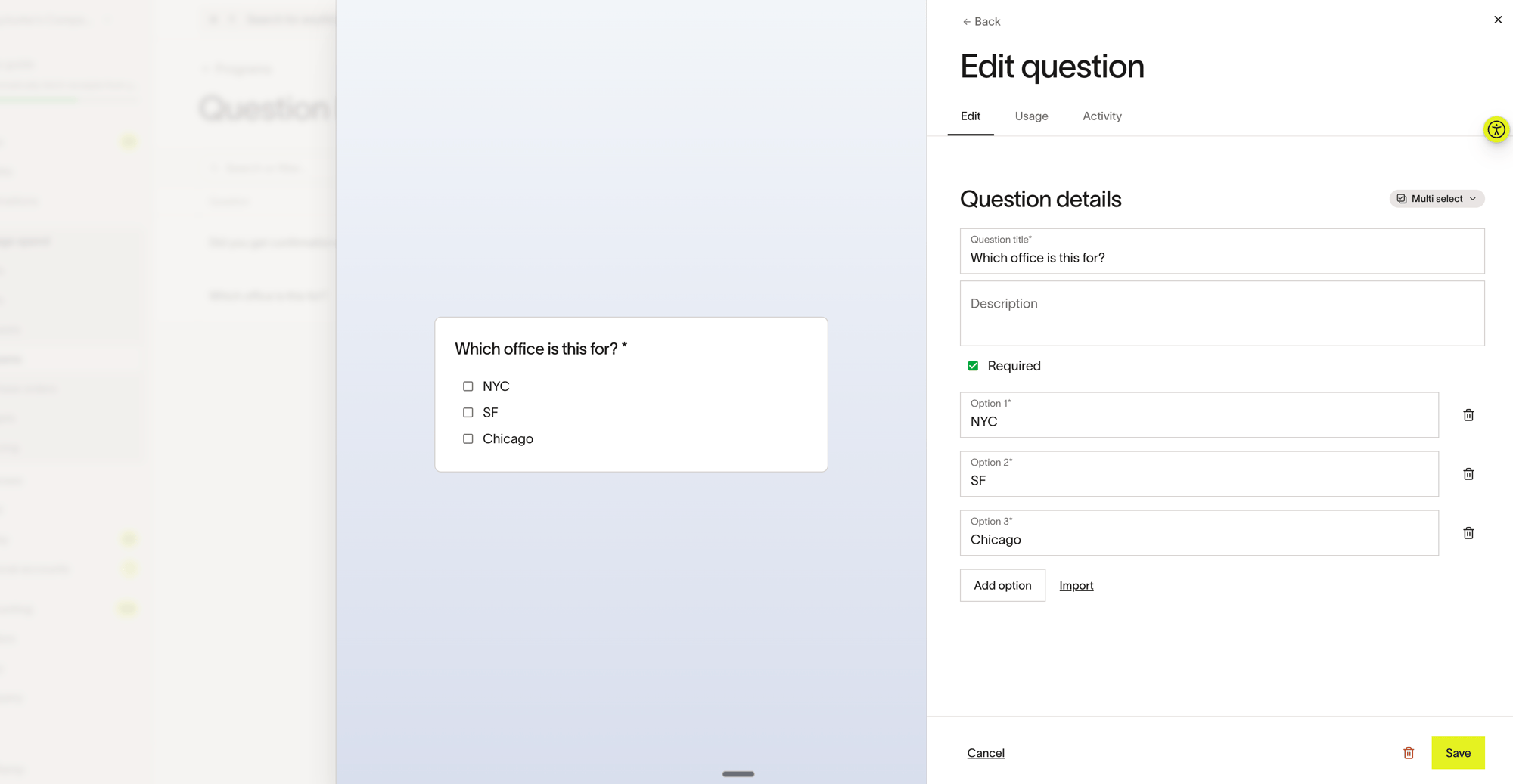1513x784 pixels.
Task: Click the Add option button
Action: (x=1002, y=585)
